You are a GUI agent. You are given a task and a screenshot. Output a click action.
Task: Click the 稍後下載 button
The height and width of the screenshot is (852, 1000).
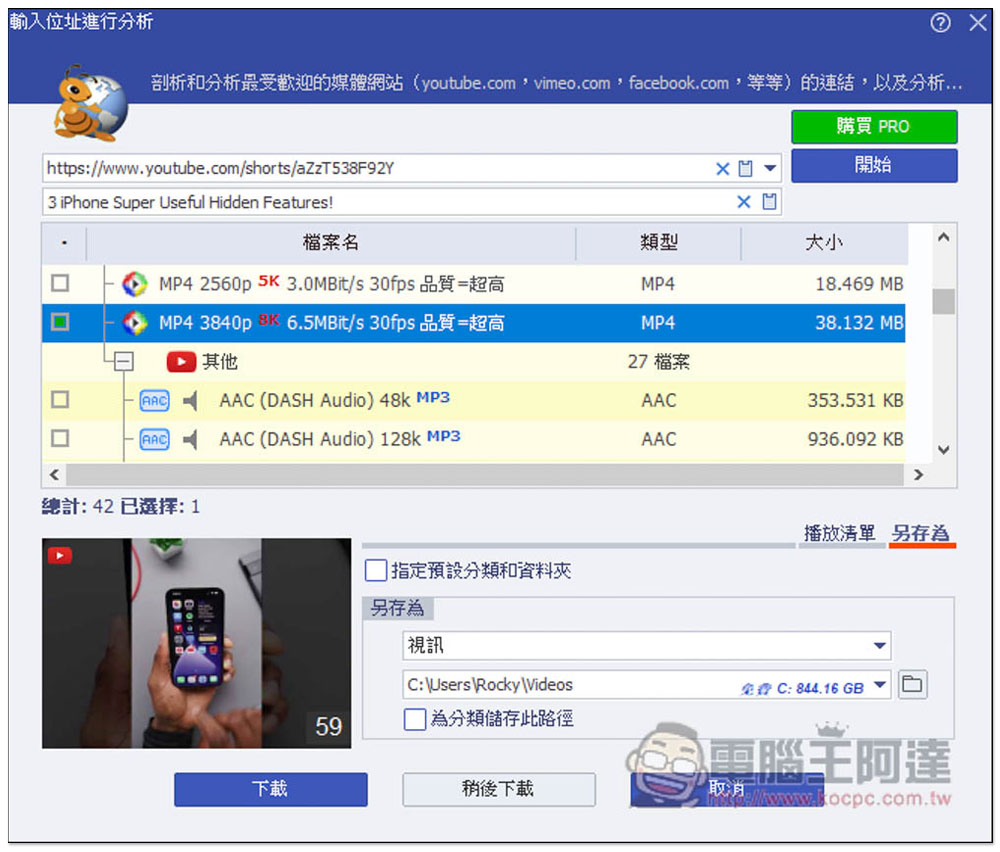(x=499, y=790)
